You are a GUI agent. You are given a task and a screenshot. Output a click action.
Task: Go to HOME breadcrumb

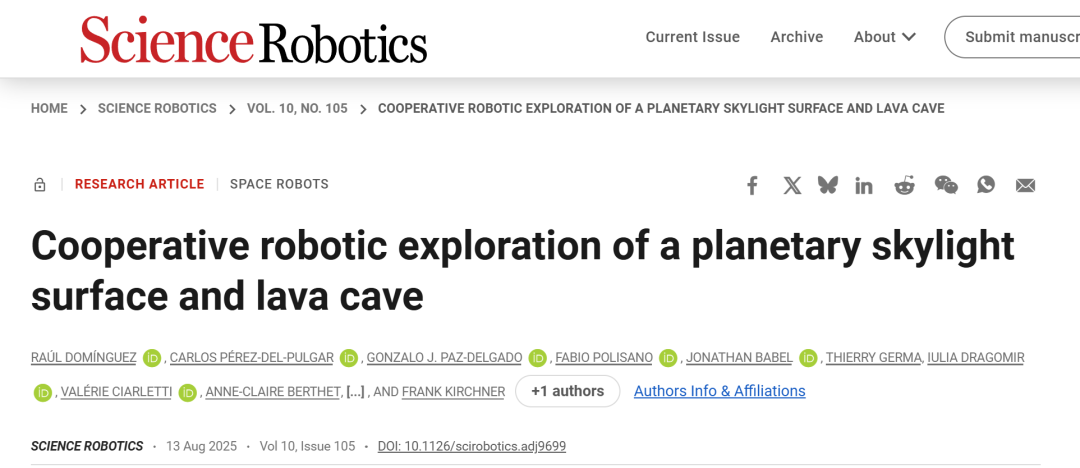click(x=50, y=109)
